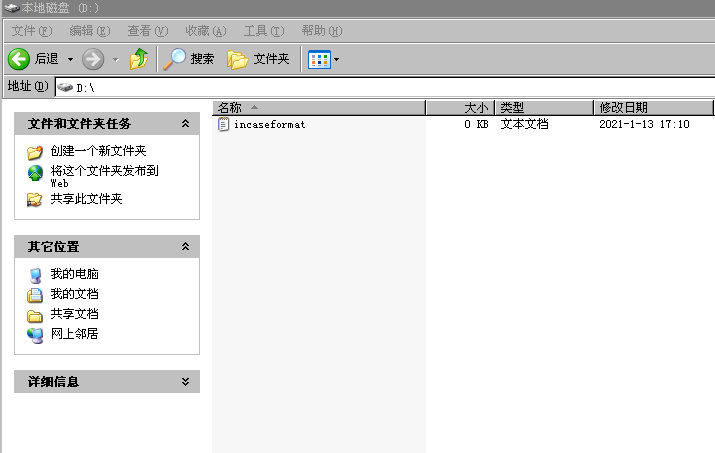
Task: Open the Views dropdown arrow
Action: coord(336,60)
